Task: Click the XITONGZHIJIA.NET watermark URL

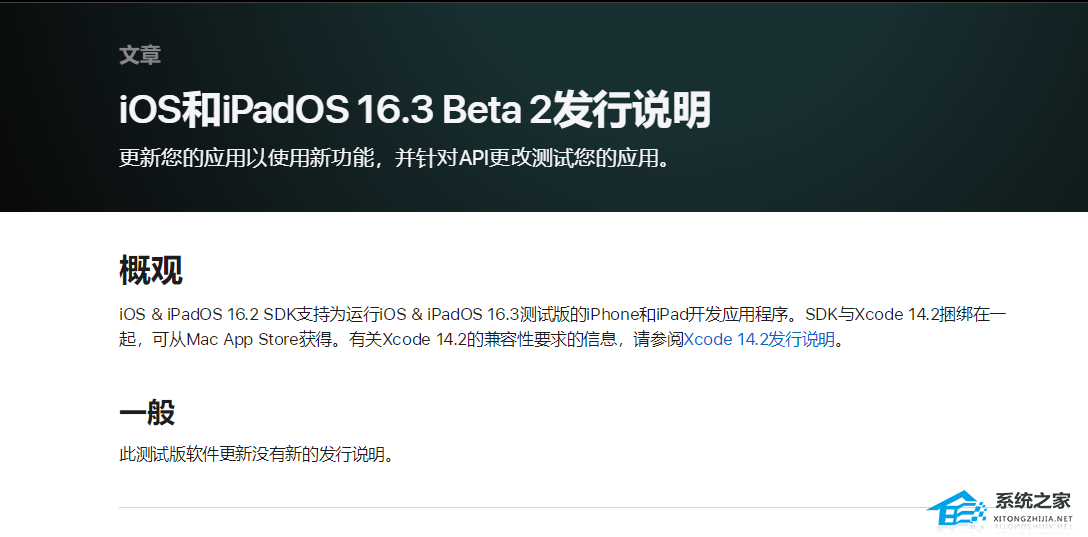Action: 1032,521
